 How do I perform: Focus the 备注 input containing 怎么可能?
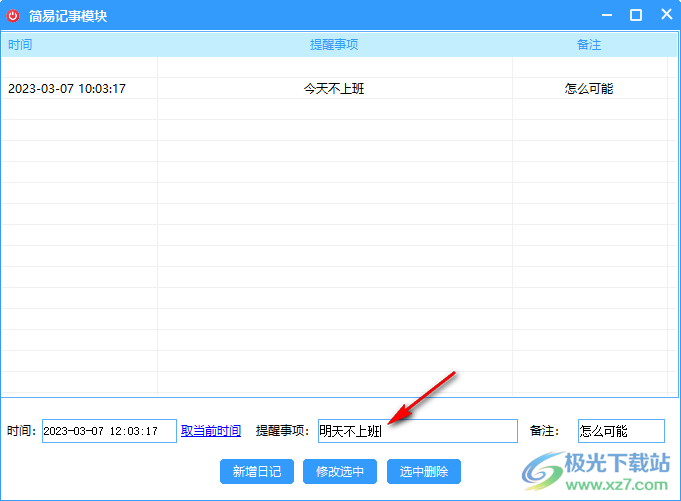620,431
